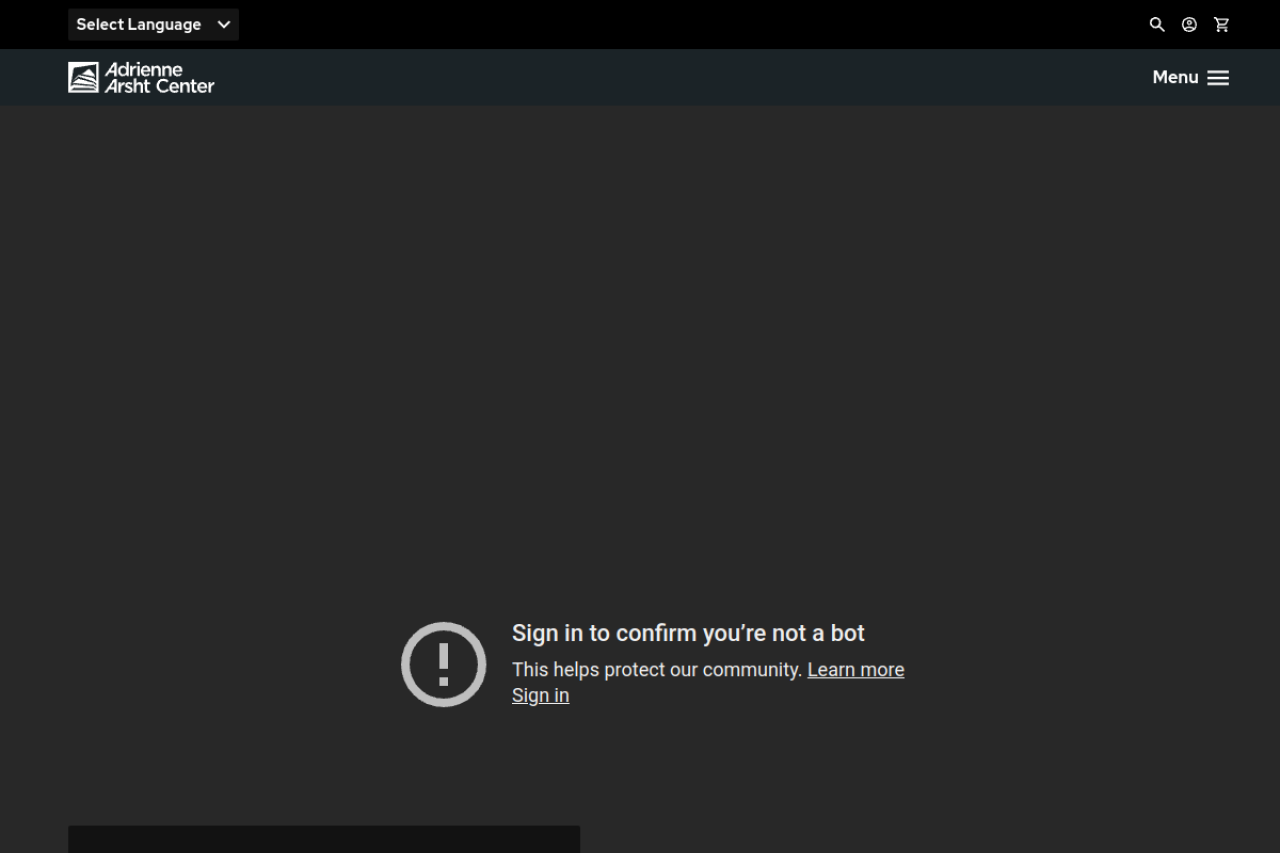Follow the Learn more link
This screenshot has width=1280, height=853.
[x=855, y=670]
